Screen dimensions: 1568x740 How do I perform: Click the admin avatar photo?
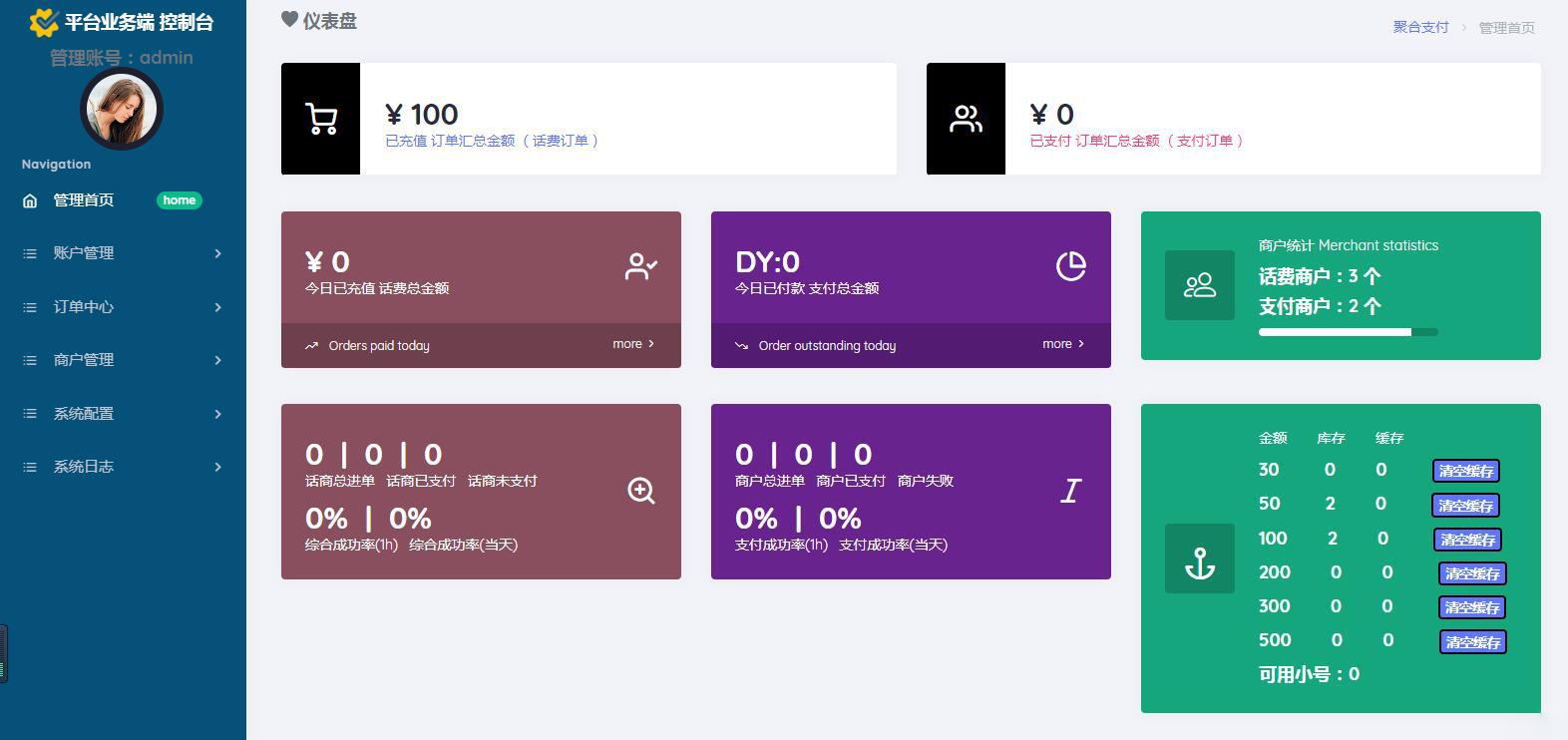122,109
